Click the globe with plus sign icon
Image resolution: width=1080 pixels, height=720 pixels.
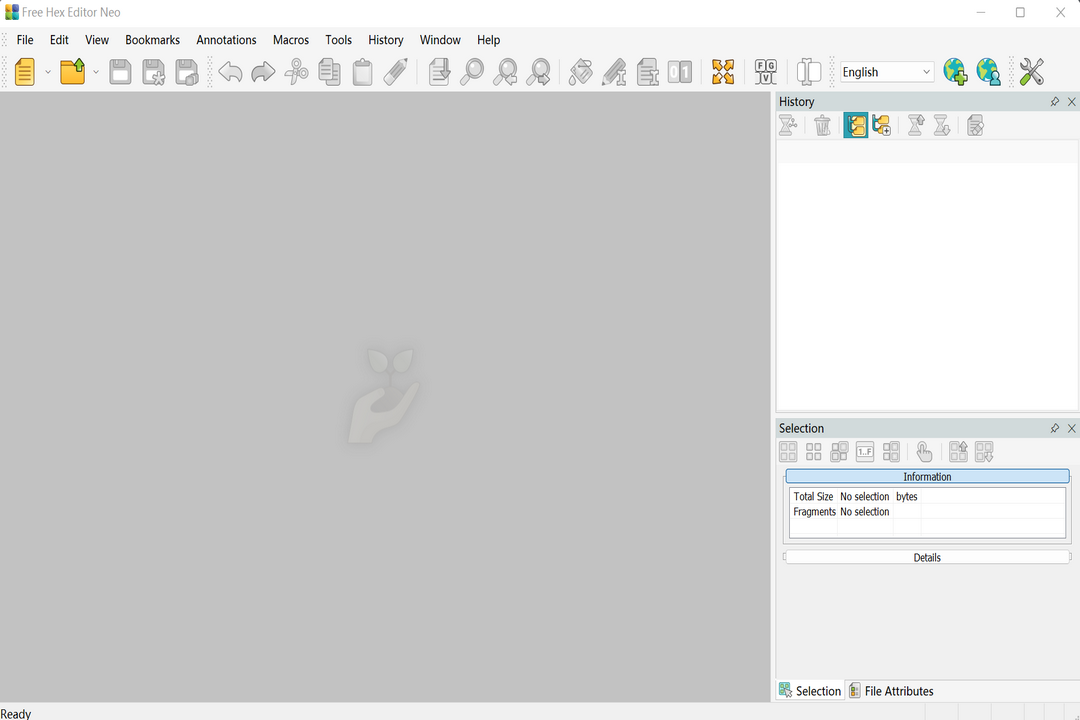tap(955, 72)
